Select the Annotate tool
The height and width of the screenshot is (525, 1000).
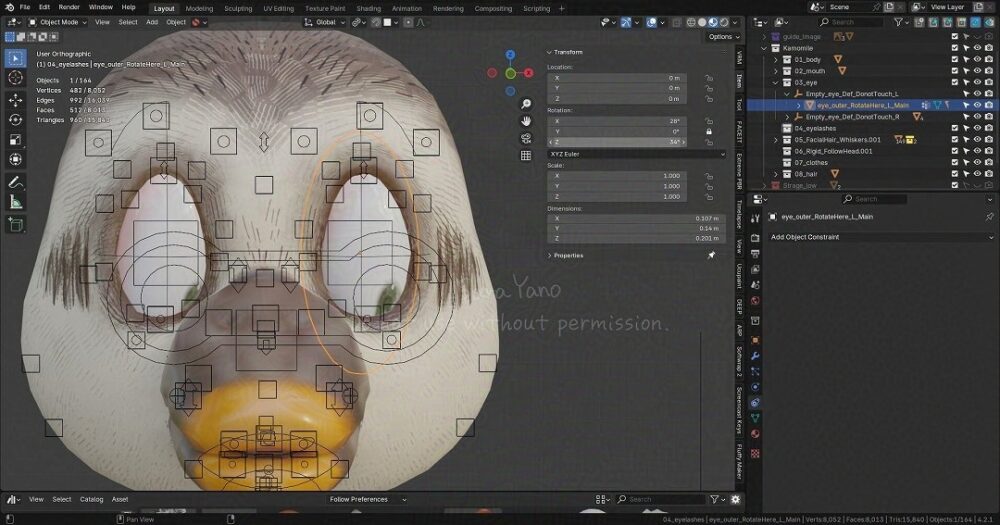pos(16,183)
